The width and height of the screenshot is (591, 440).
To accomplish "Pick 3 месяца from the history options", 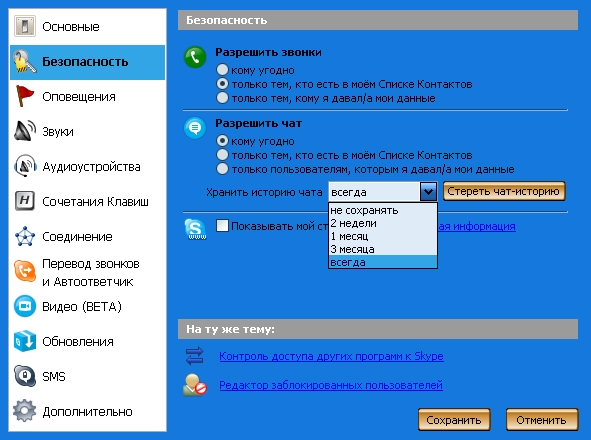I will pos(383,249).
